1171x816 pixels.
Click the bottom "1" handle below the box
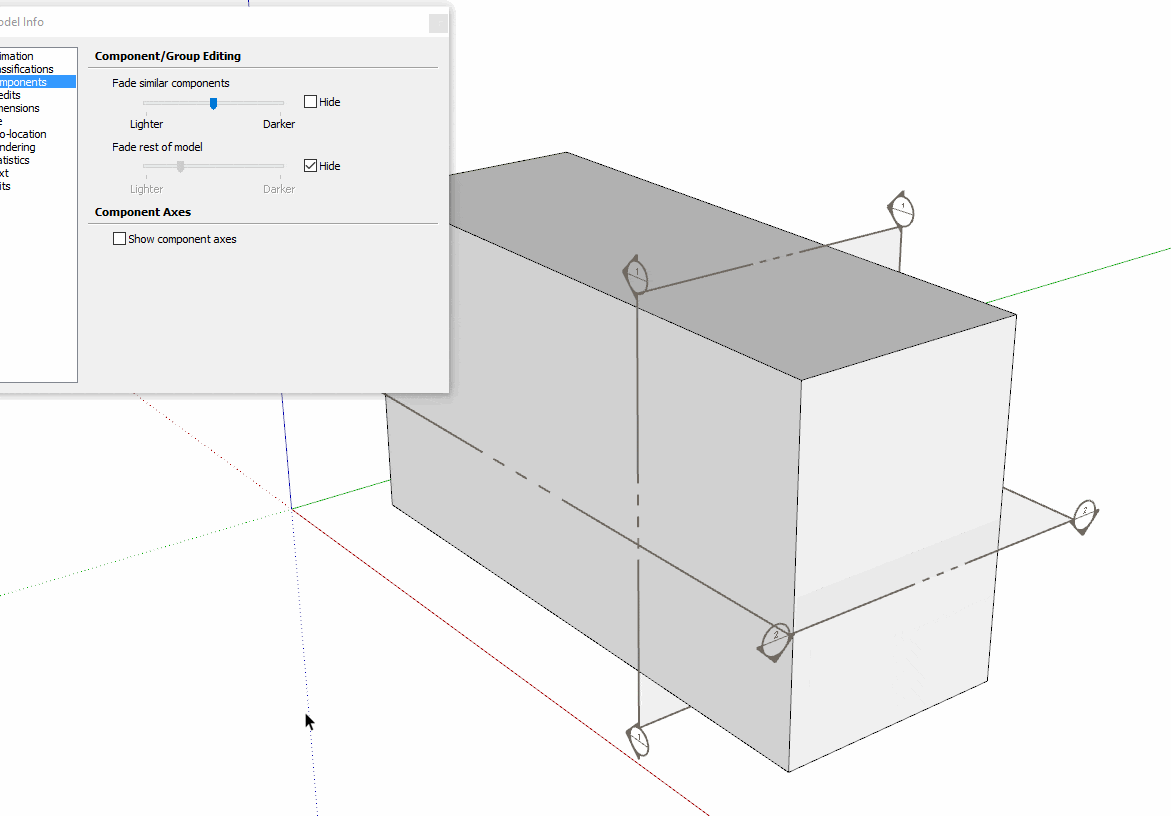coord(640,740)
